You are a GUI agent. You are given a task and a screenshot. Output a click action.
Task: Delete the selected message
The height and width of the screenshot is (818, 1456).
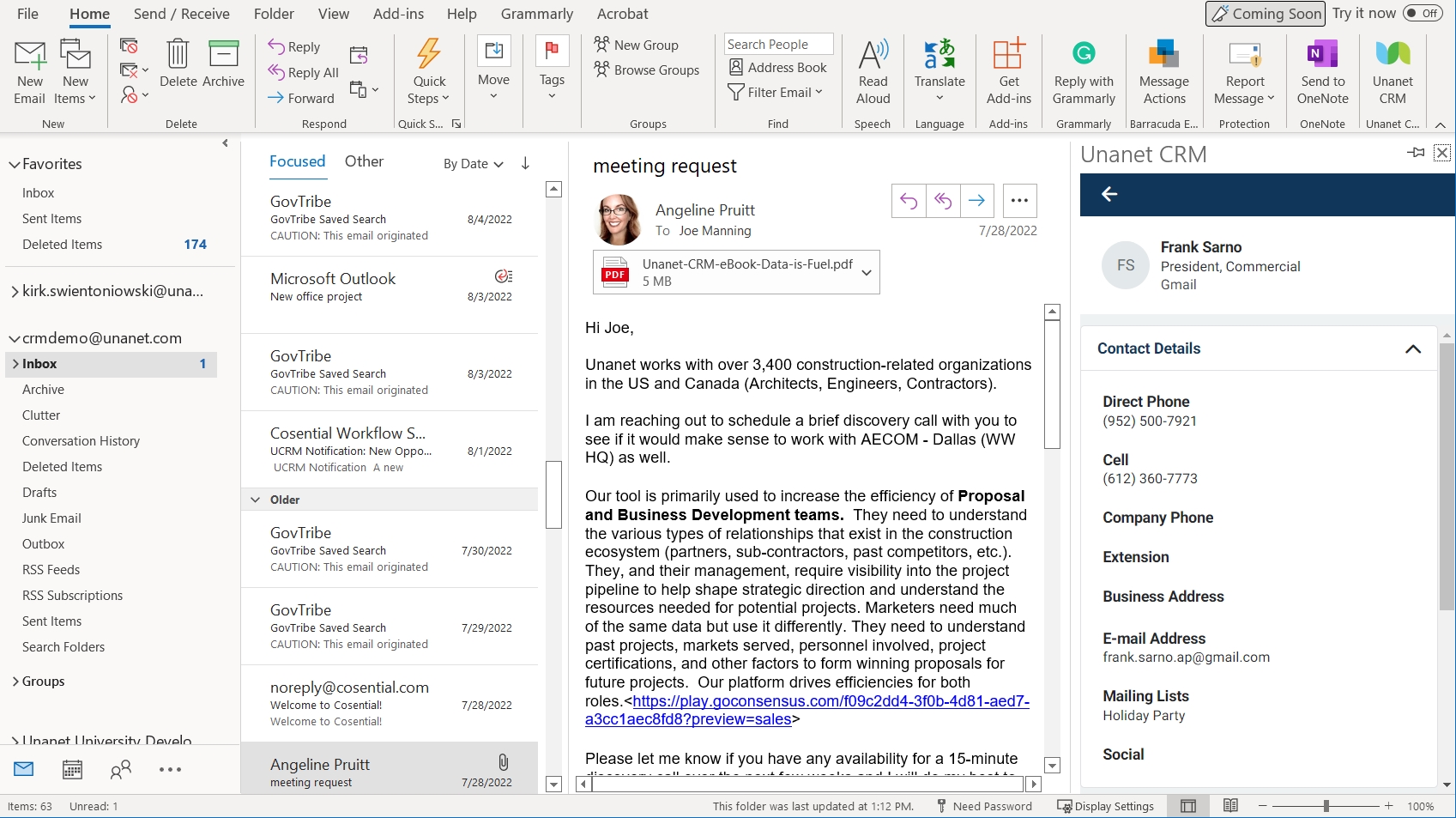(x=178, y=64)
